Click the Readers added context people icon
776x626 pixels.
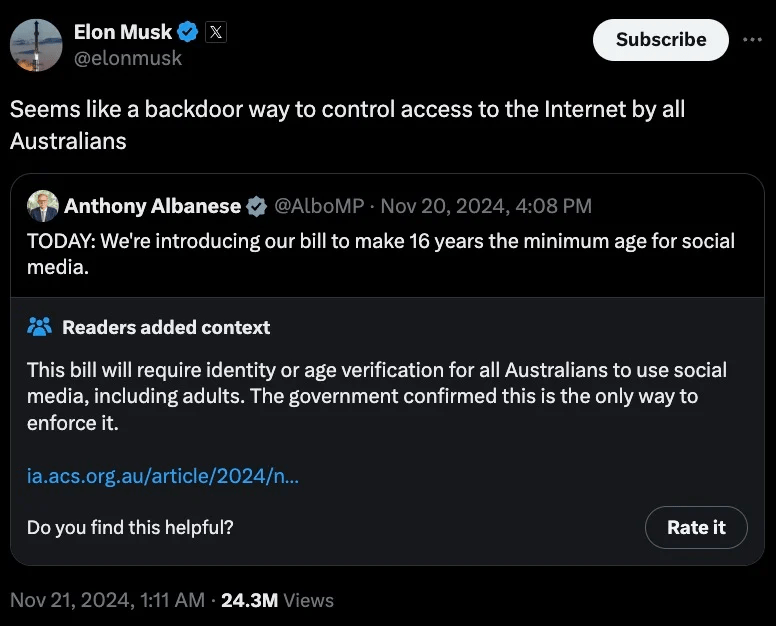coord(40,327)
